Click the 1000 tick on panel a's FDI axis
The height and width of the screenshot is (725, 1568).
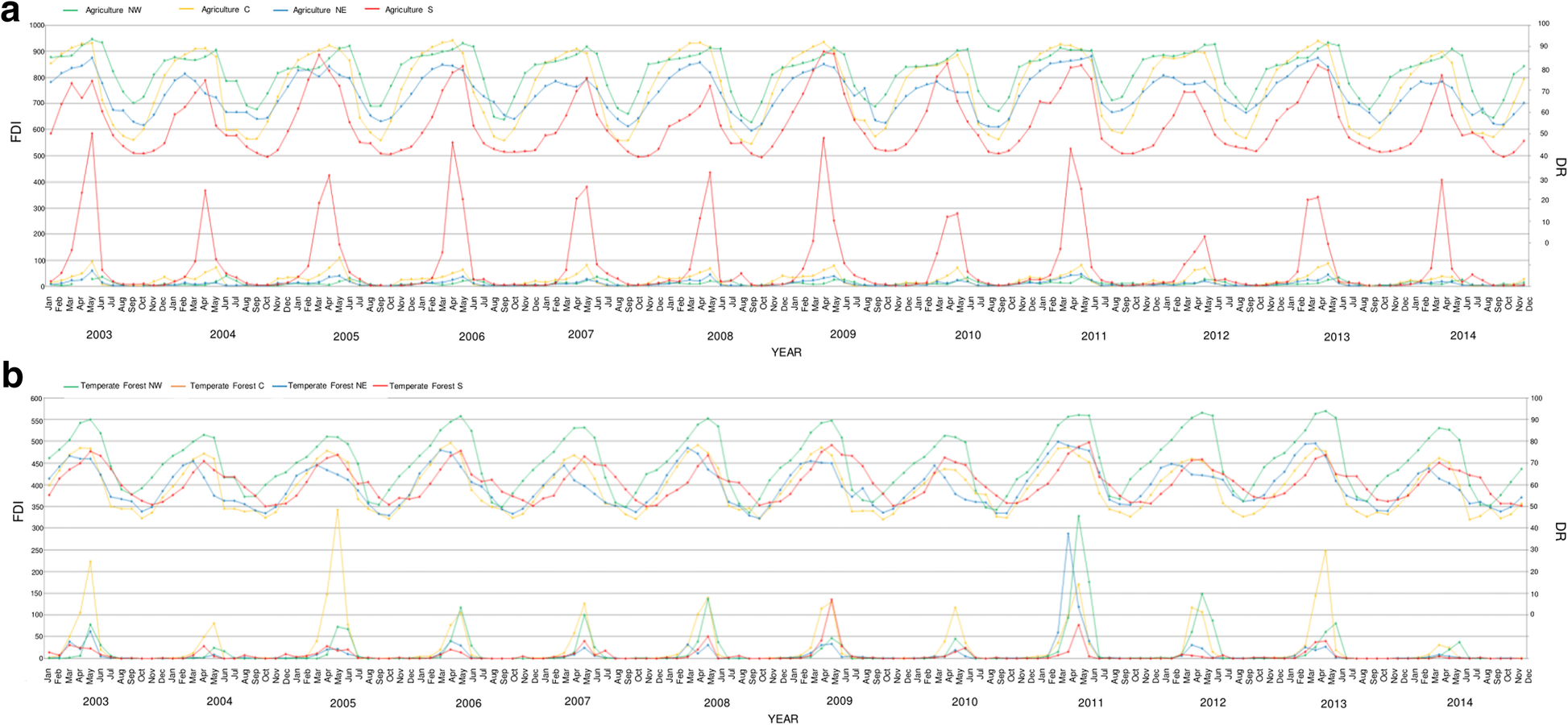point(35,26)
